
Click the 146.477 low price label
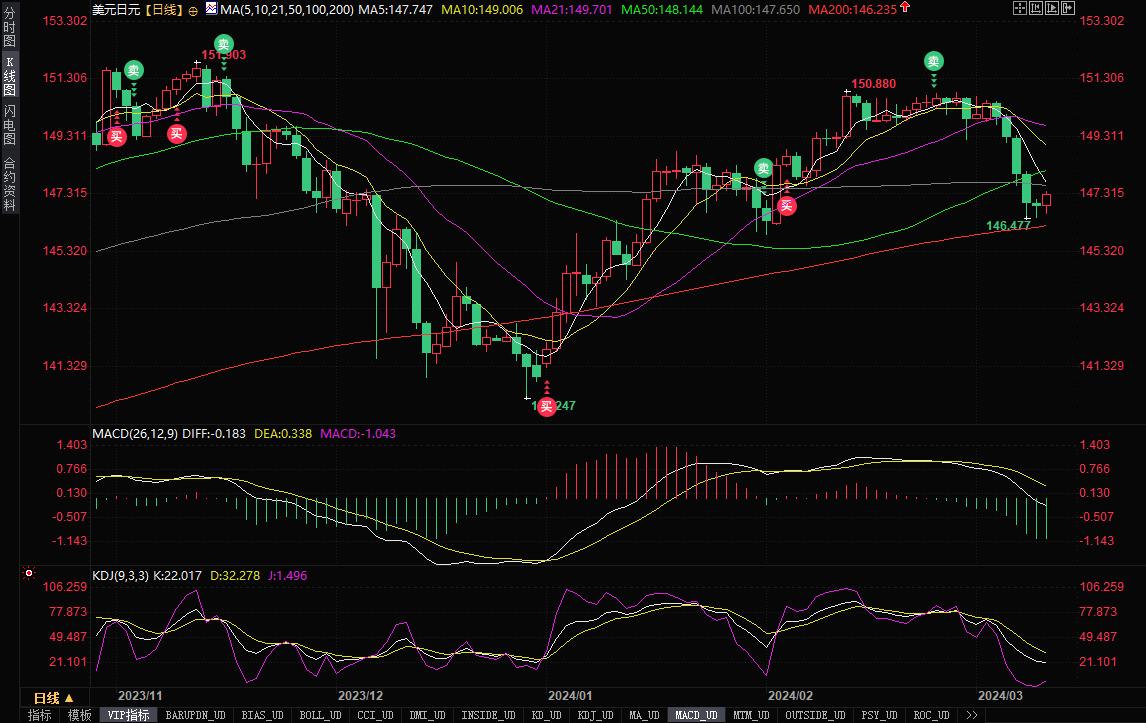click(x=1008, y=225)
